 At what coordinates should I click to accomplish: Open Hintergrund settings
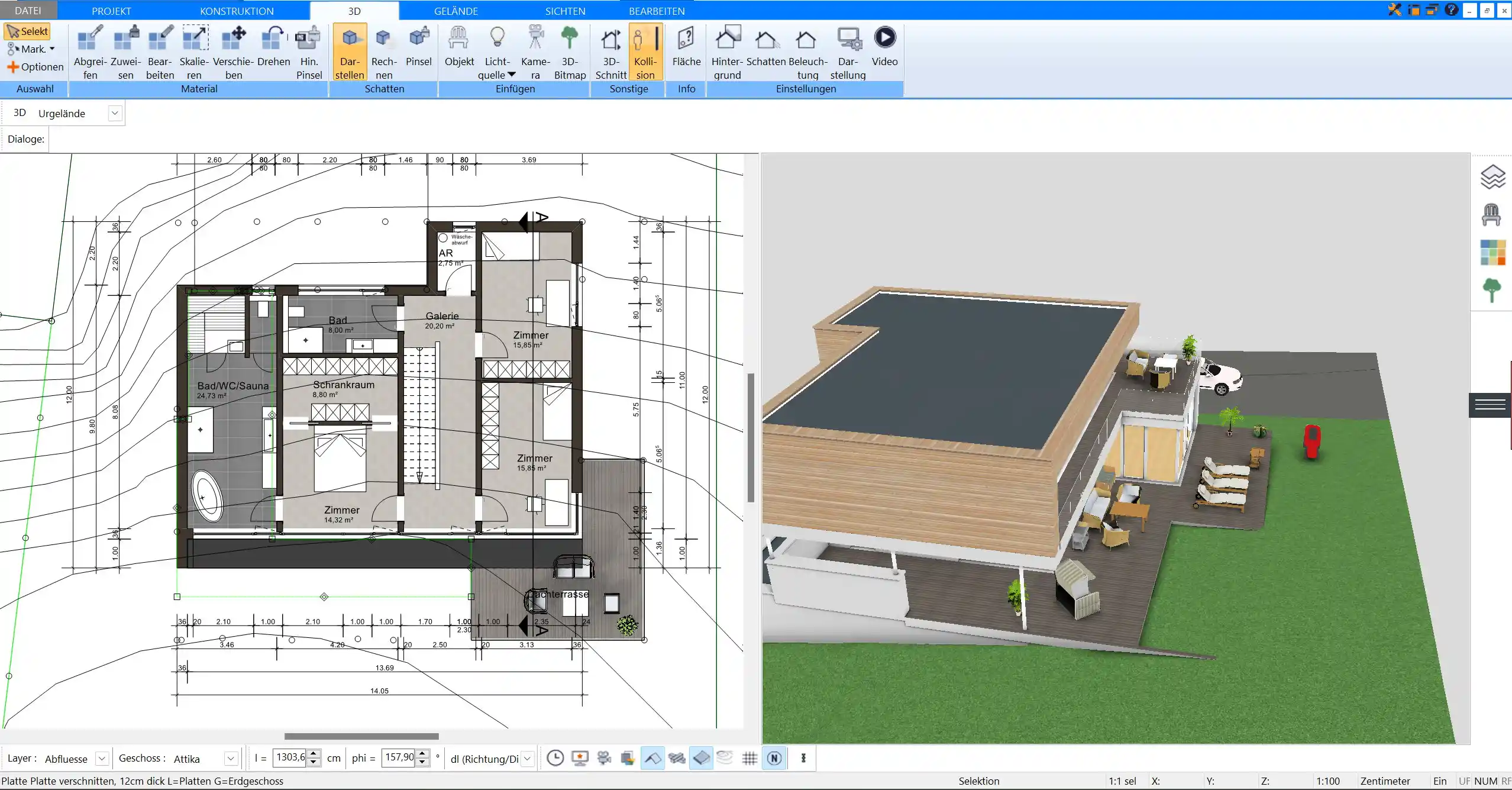[727, 52]
